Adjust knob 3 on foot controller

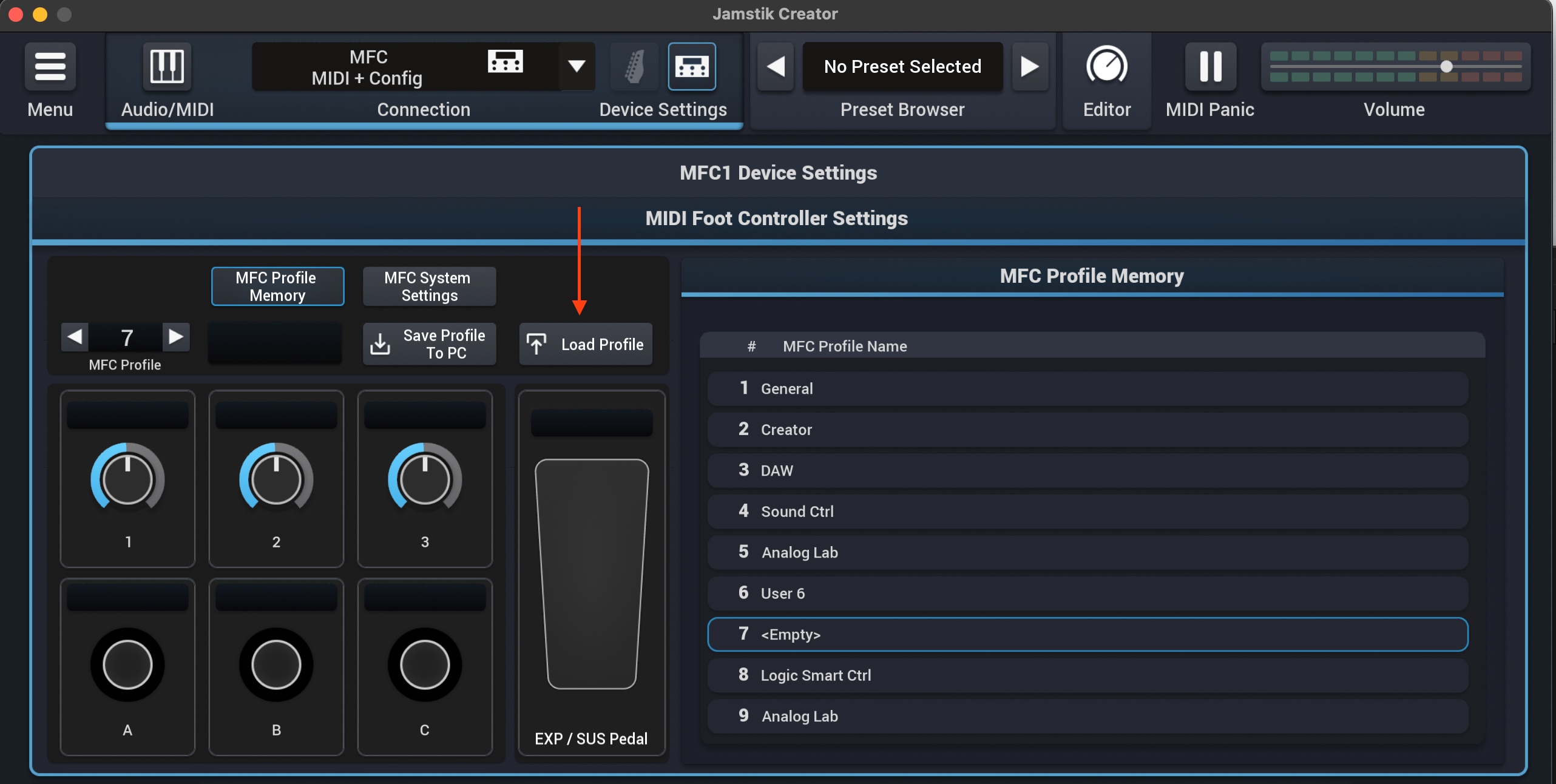[425, 479]
